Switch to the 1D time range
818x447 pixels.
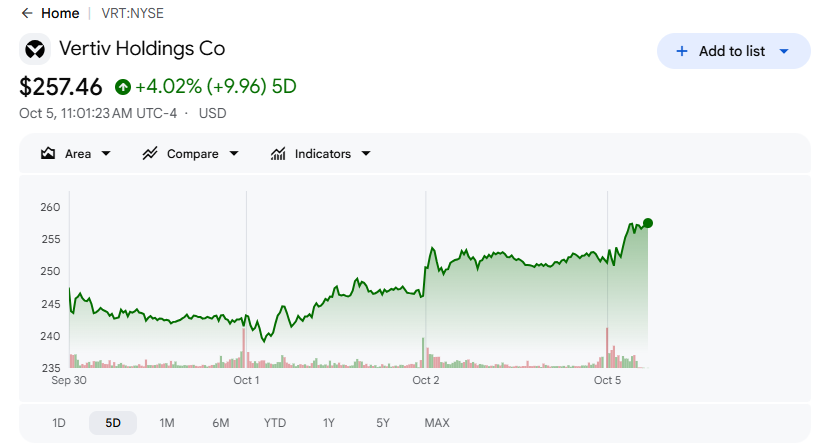tap(59, 422)
